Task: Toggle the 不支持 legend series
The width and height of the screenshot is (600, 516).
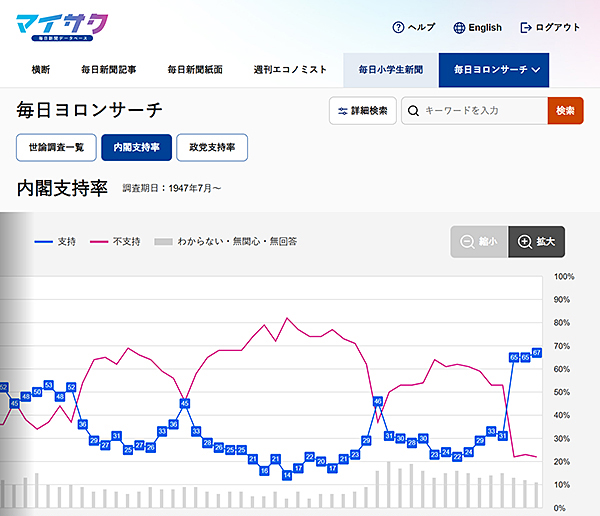Action: coord(115,241)
